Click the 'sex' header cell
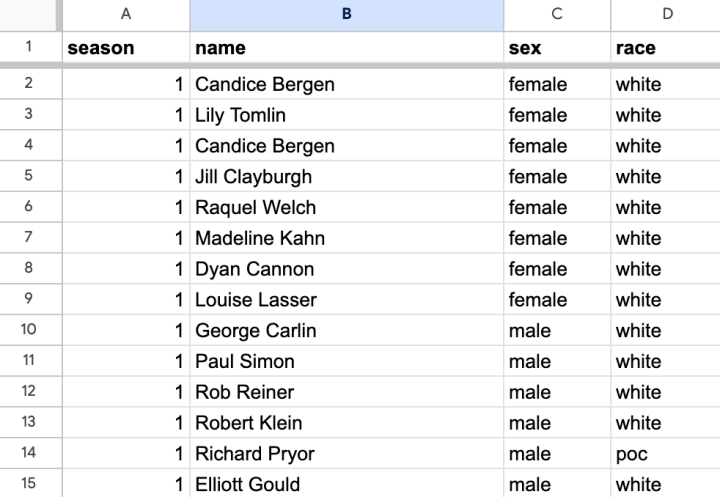Viewport: 720px width, 497px height. (557, 47)
